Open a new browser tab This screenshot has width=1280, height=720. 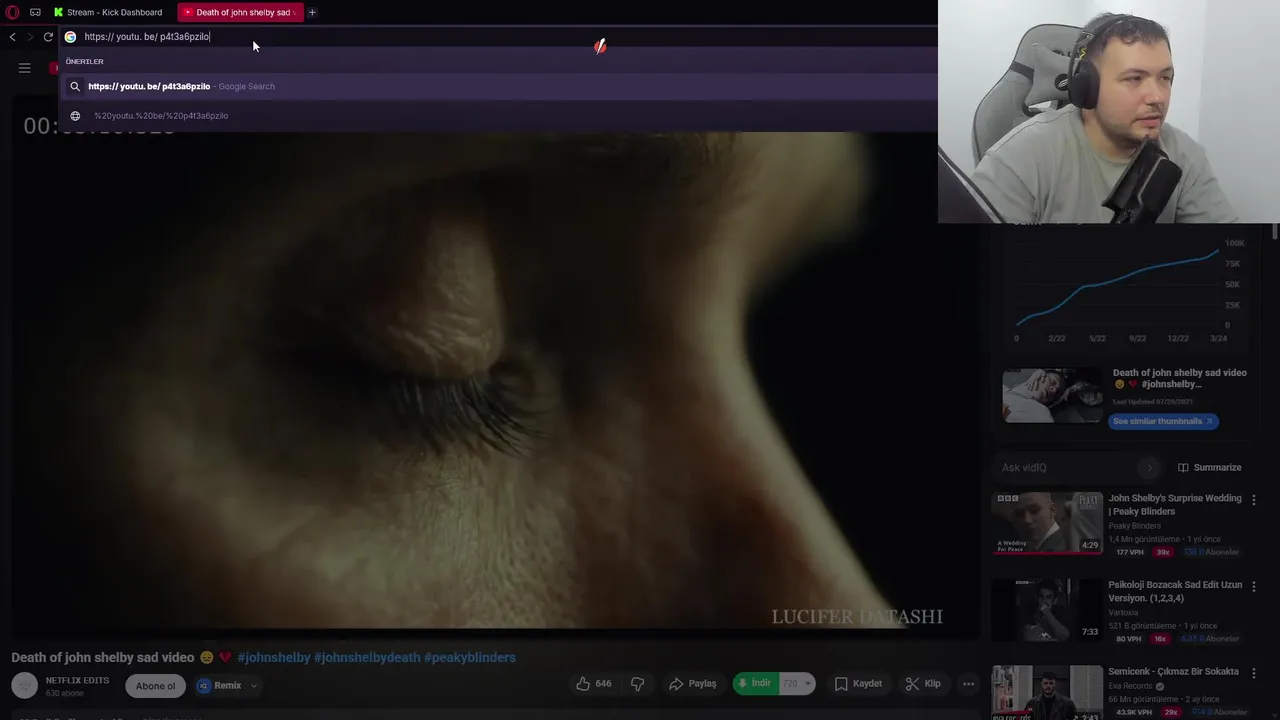tap(312, 12)
